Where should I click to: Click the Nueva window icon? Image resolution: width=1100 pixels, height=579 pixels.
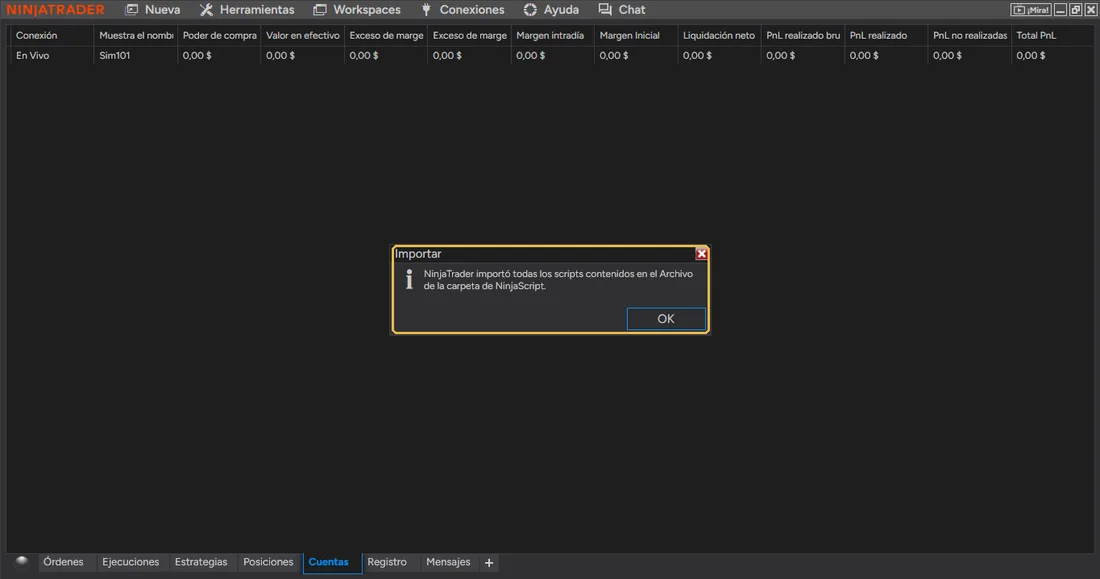tap(131, 10)
